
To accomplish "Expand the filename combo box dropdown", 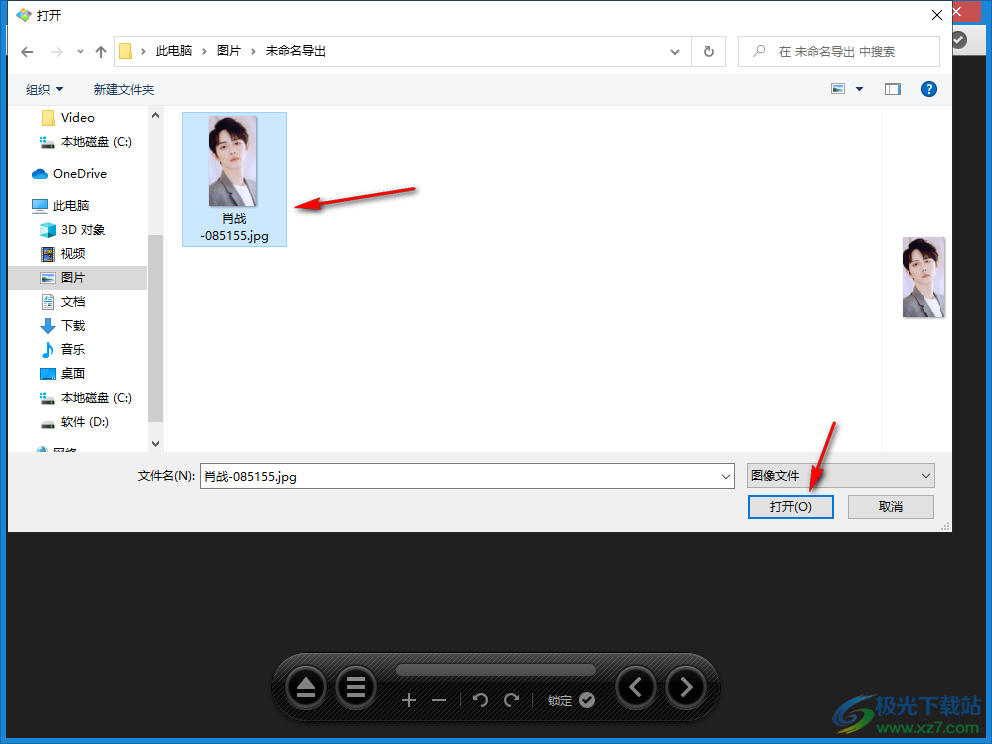I will pyautogui.click(x=726, y=476).
